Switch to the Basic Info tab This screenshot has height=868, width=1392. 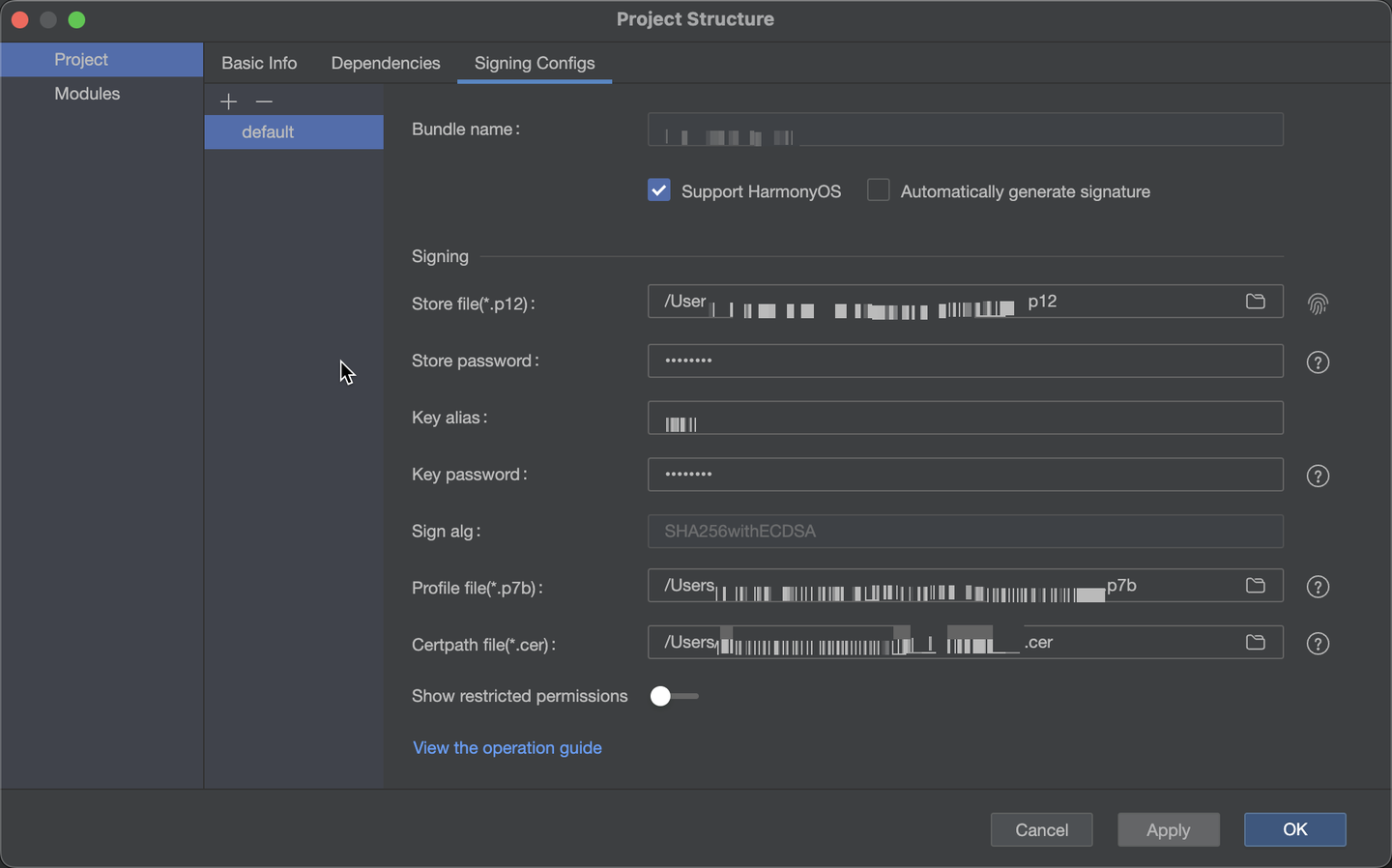coord(259,63)
